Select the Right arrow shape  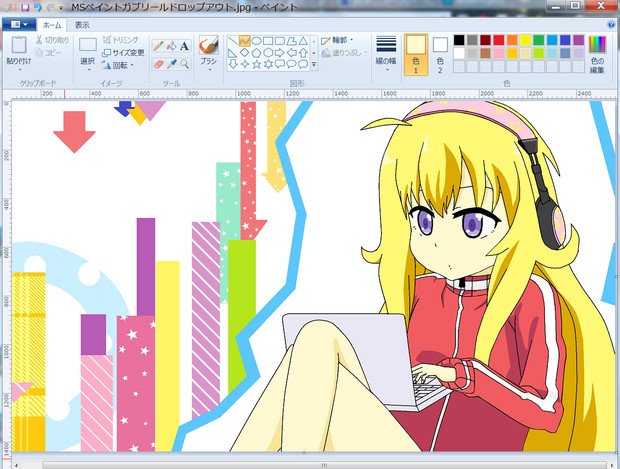pyautogui.click(x=280, y=52)
